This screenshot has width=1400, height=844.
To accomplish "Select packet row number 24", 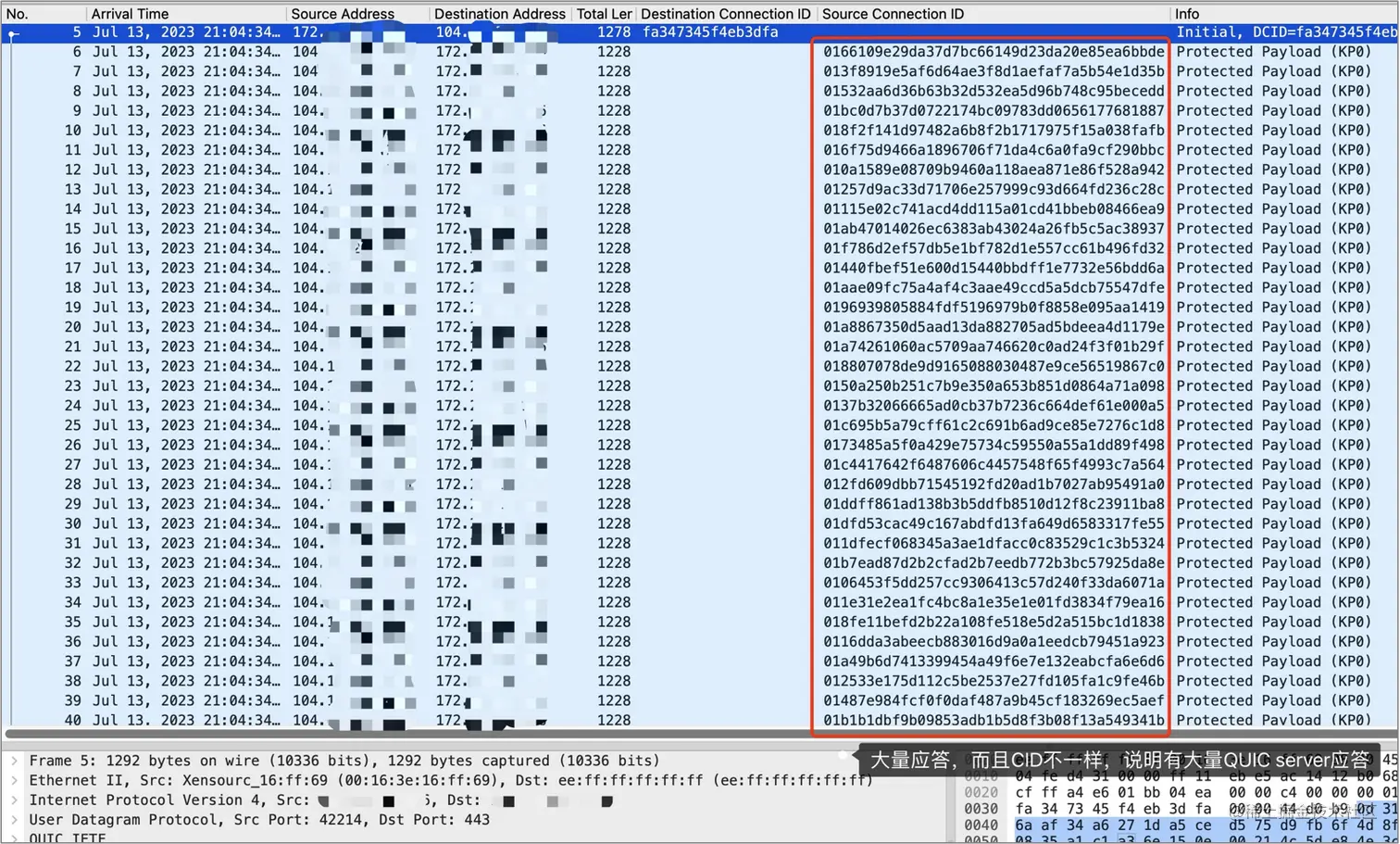I will (700, 406).
